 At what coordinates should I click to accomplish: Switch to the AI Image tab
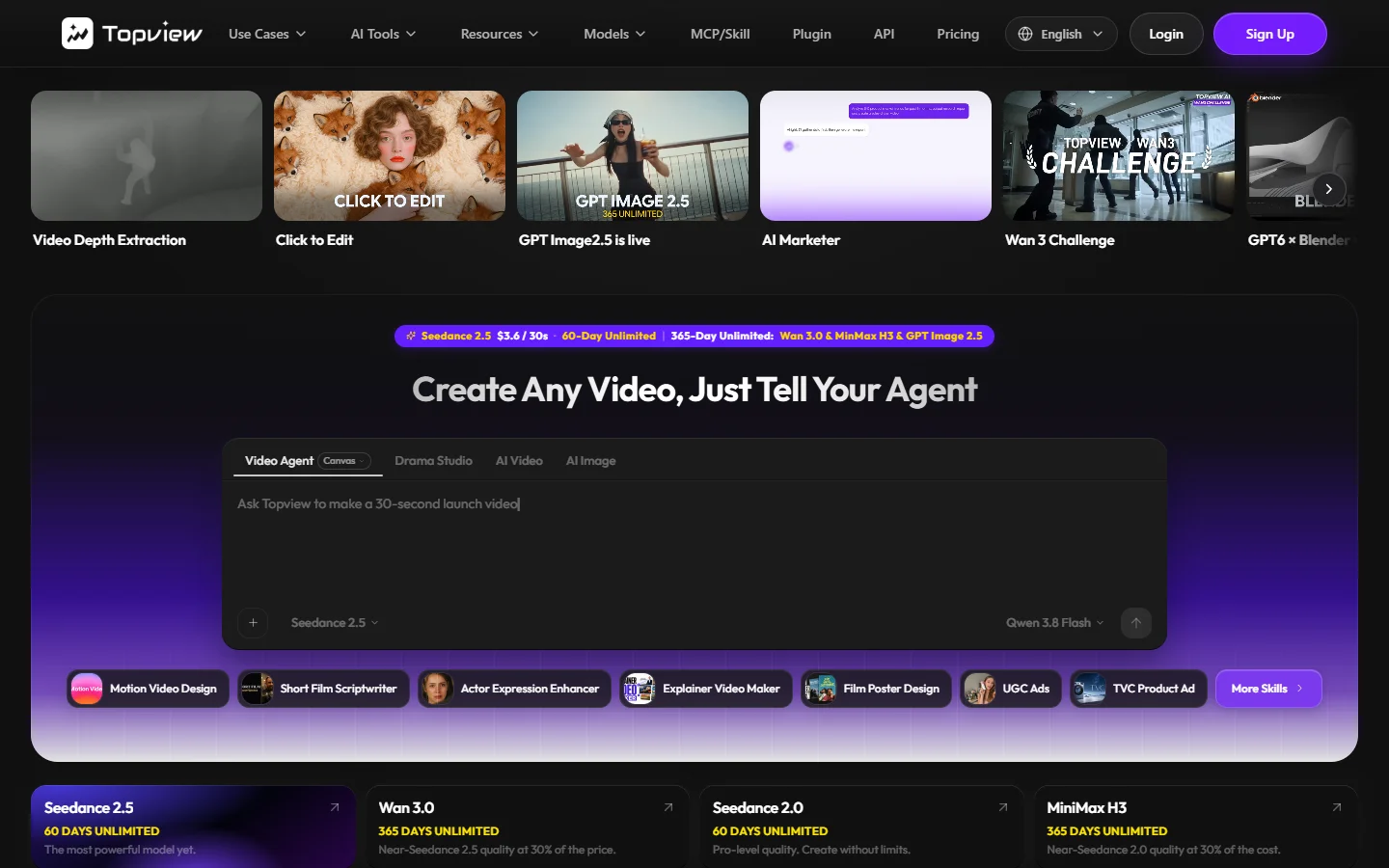tap(590, 461)
